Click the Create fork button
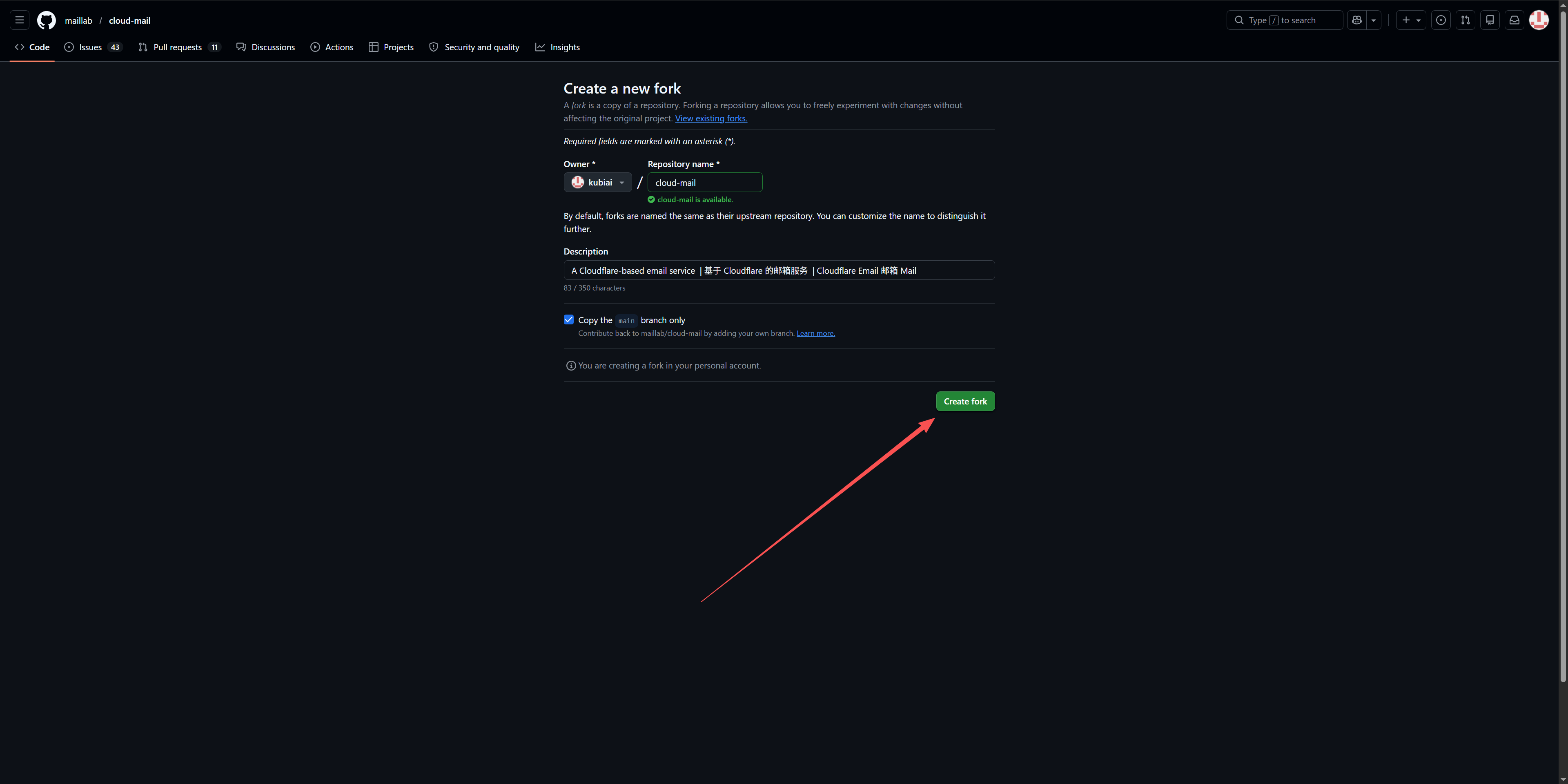The width and height of the screenshot is (1568, 784). [965, 402]
